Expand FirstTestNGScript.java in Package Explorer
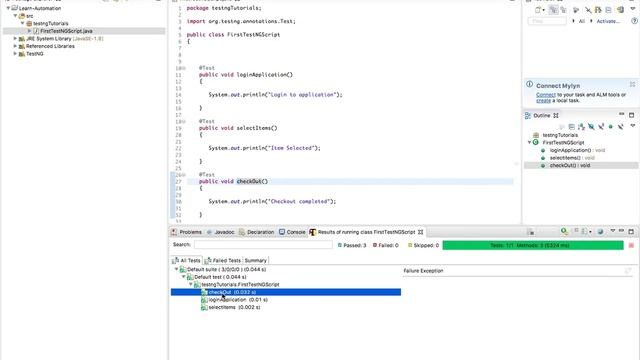This screenshot has height=360, width=640. pyautogui.click(x=29, y=31)
